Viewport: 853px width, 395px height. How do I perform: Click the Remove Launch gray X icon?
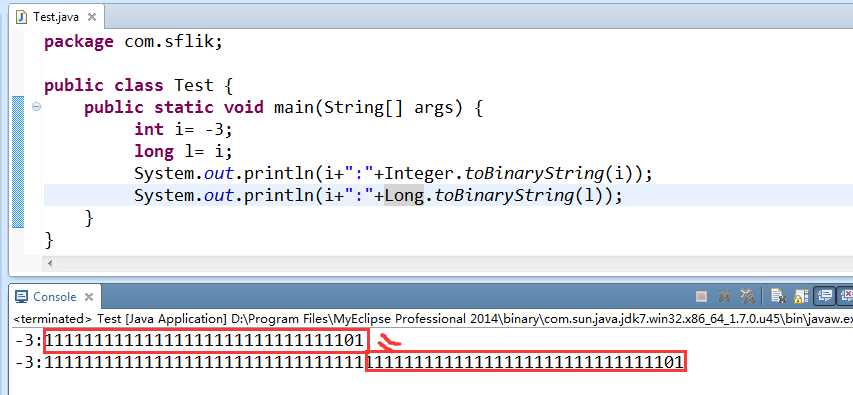[724, 297]
